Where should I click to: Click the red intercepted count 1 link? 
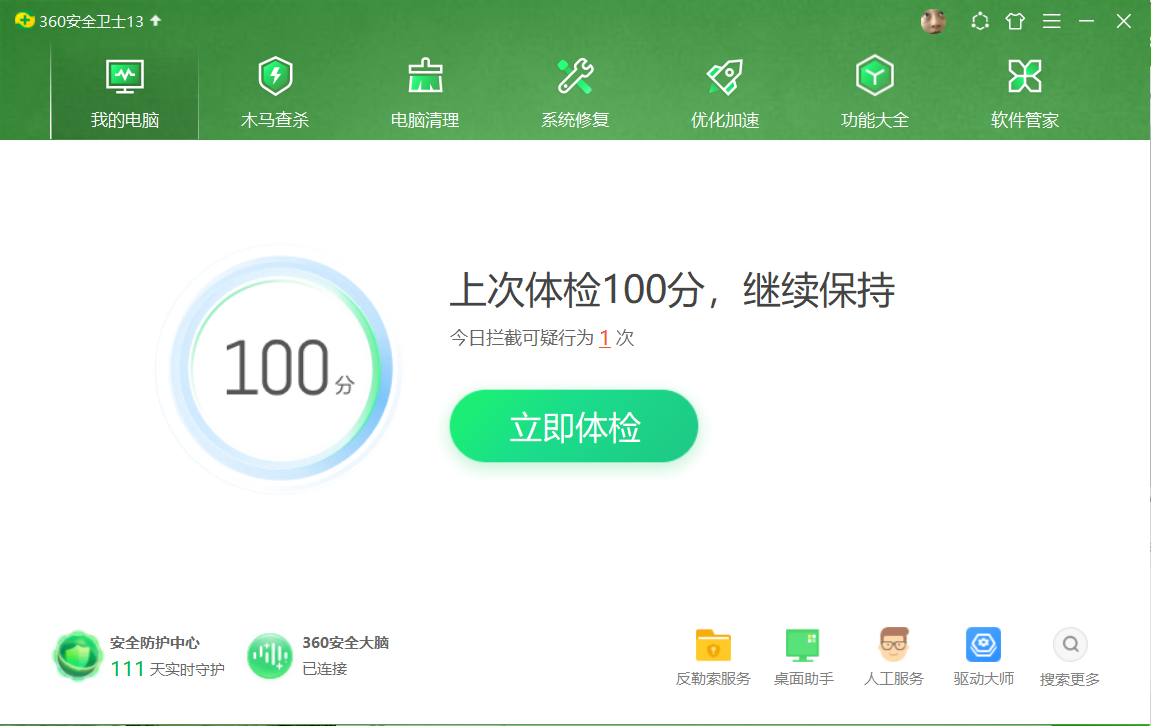coord(605,338)
